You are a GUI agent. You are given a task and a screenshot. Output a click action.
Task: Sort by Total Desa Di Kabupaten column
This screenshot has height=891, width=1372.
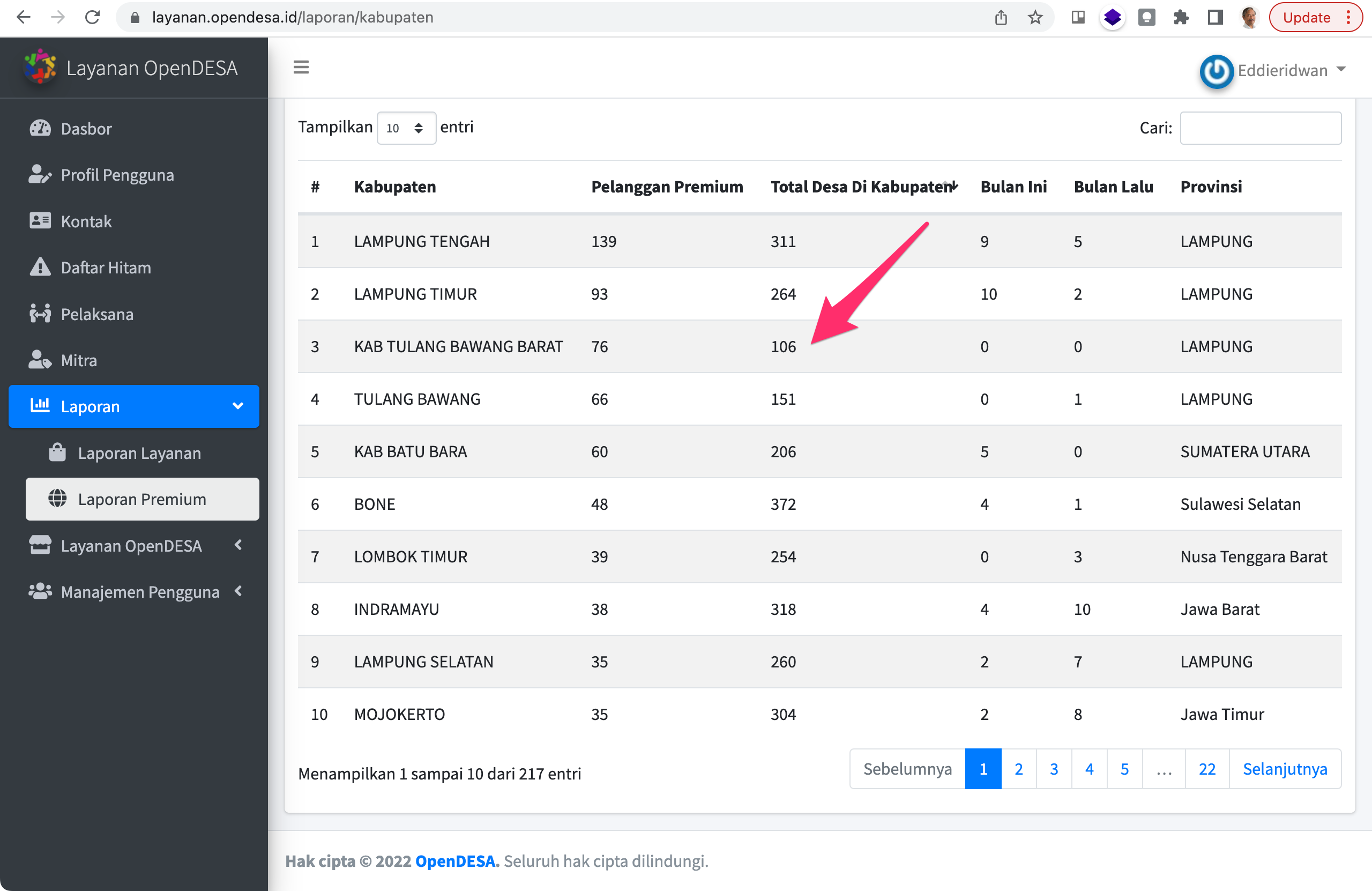click(862, 185)
